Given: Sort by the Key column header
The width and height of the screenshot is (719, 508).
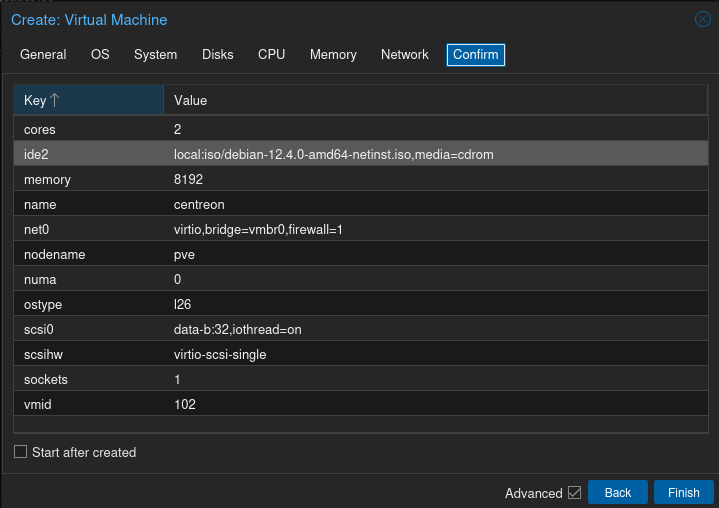Looking at the screenshot, I should click(x=88, y=100).
